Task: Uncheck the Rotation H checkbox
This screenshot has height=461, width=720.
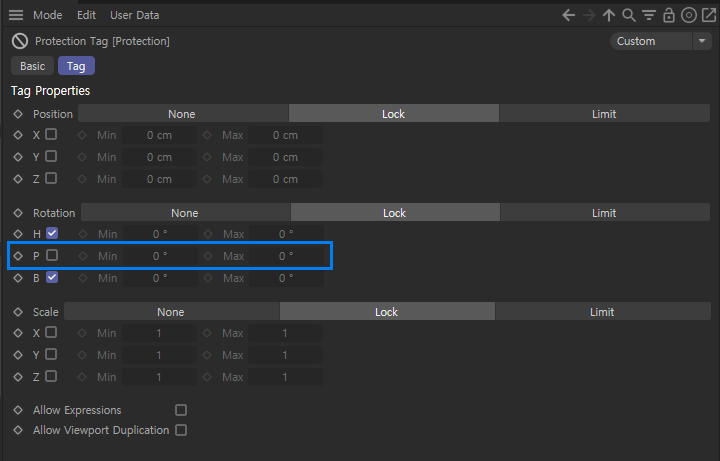Action: click(52, 233)
